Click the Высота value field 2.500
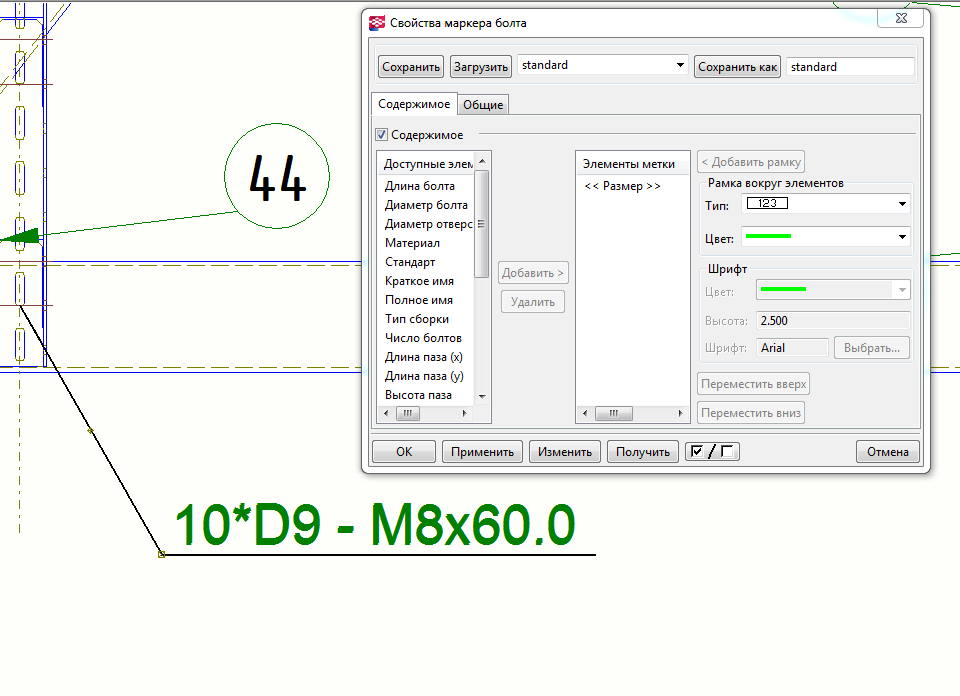Viewport: 960px width, 696px height. (x=833, y=321)
